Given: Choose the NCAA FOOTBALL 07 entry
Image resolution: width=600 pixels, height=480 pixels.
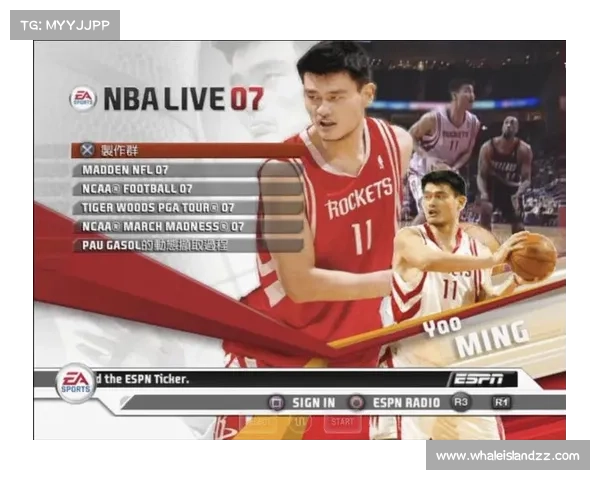Looking at the screenshot, I should coord(188,188).
